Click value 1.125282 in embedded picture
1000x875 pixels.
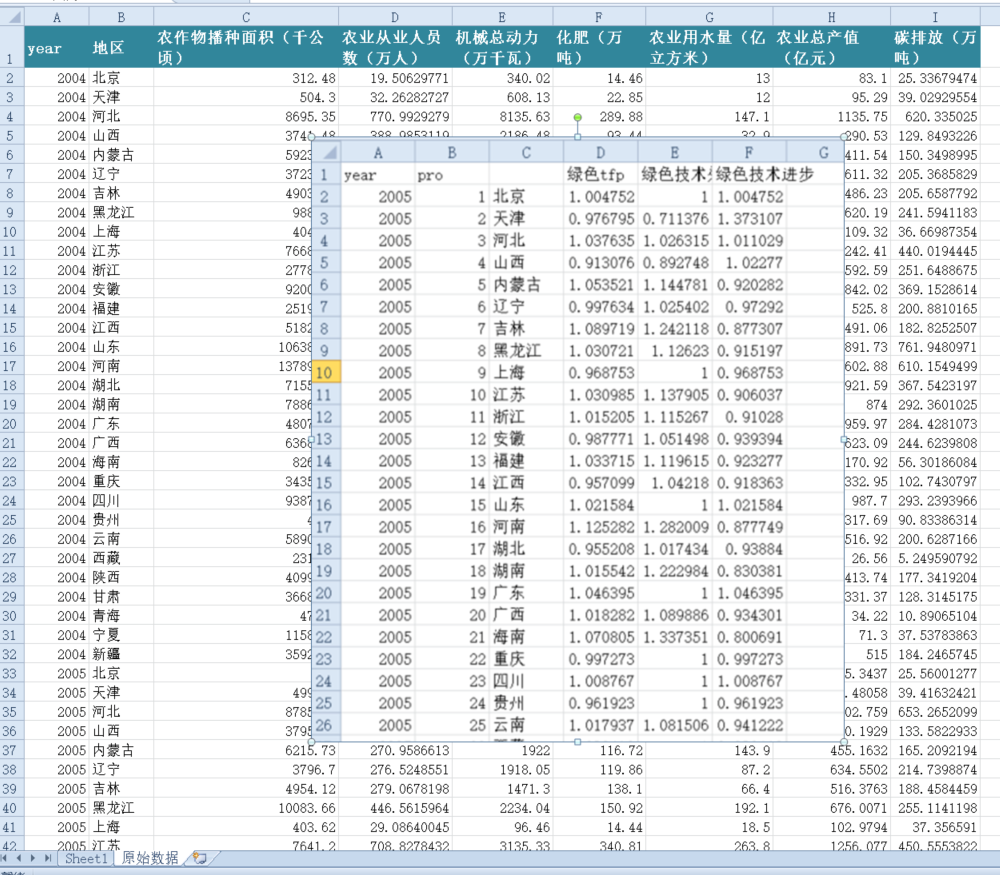coord(601,527)
